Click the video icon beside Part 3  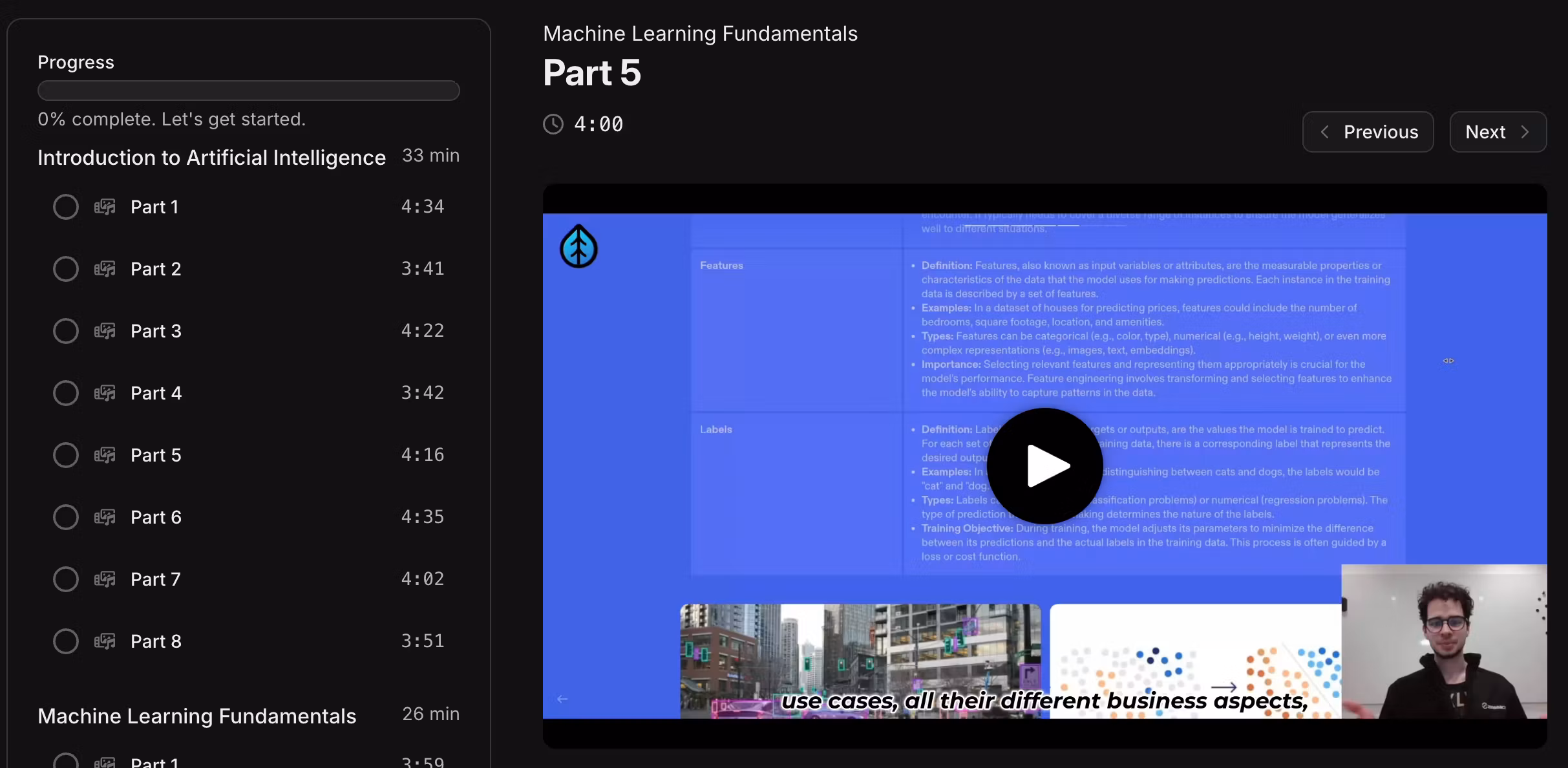click(105, 331)
